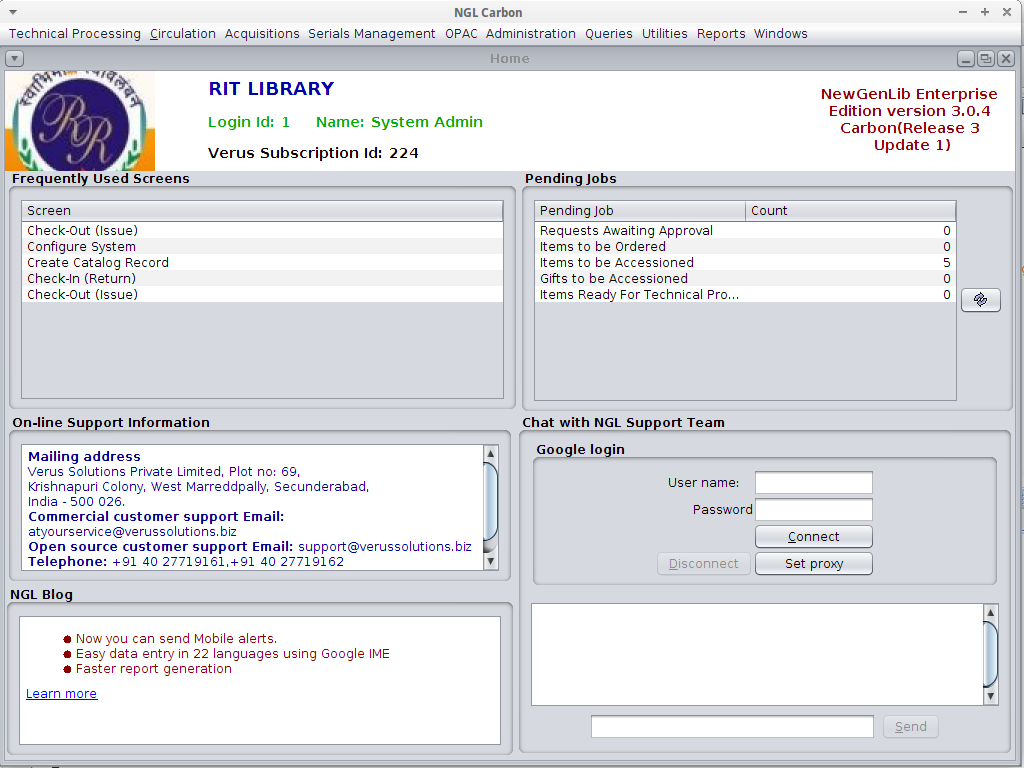Click the Screen column header
The height and width of the screenshot is (768, 1024).
pos(263,211)
